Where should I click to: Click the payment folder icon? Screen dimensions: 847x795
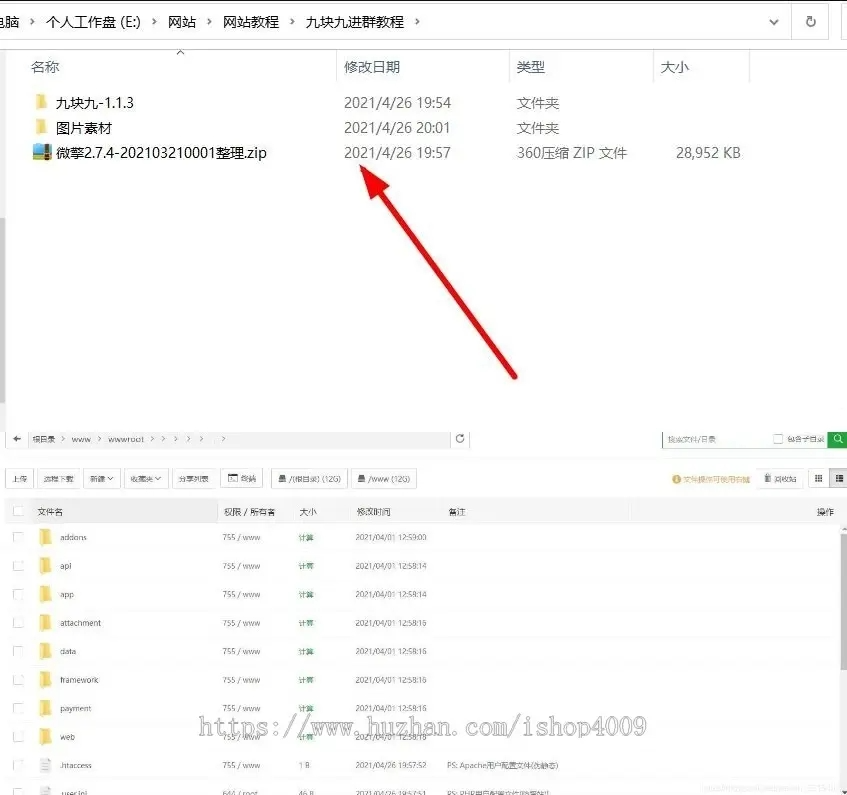[x=45, y=708]
